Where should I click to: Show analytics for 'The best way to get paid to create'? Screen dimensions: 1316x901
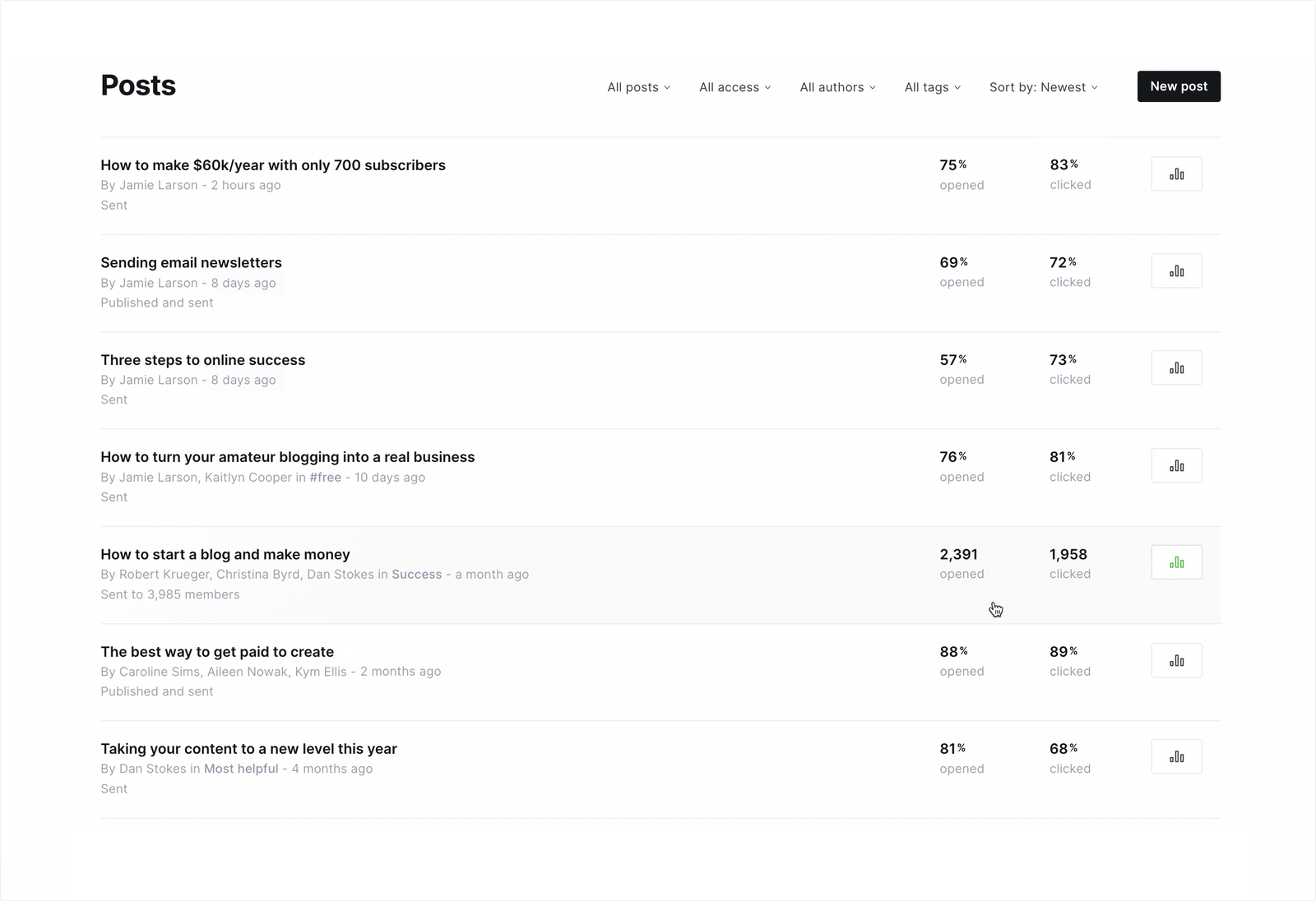pyautogui.click(x=1176, y=661)
